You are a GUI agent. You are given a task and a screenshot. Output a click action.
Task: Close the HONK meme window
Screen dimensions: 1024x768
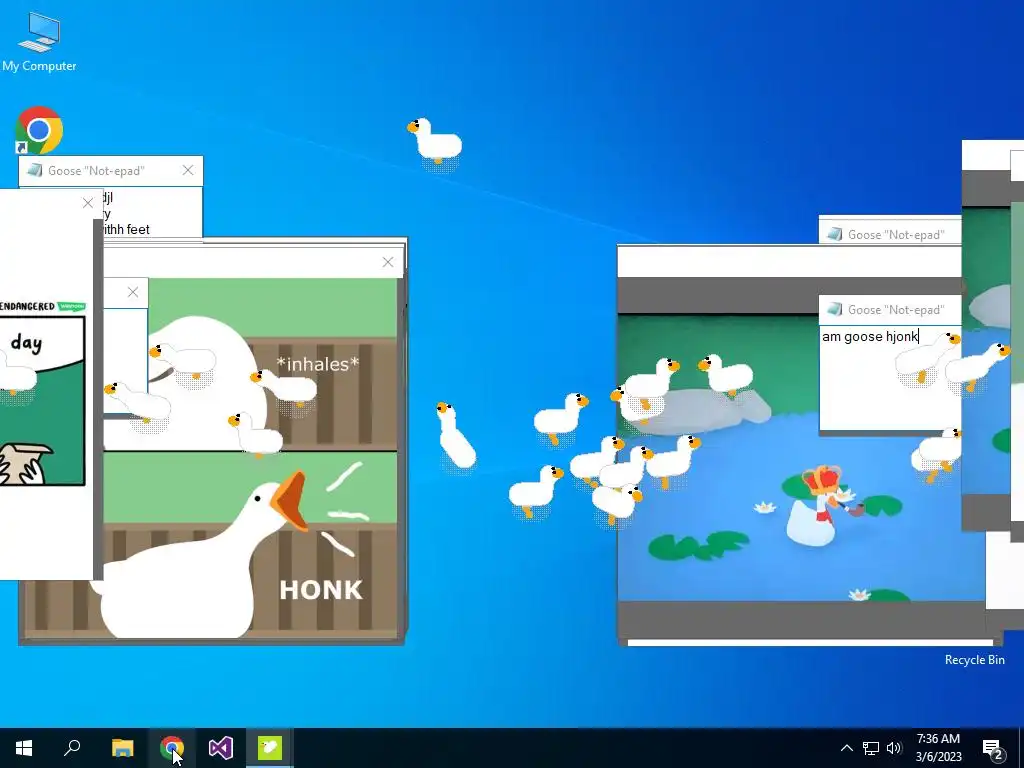point(388,263)
